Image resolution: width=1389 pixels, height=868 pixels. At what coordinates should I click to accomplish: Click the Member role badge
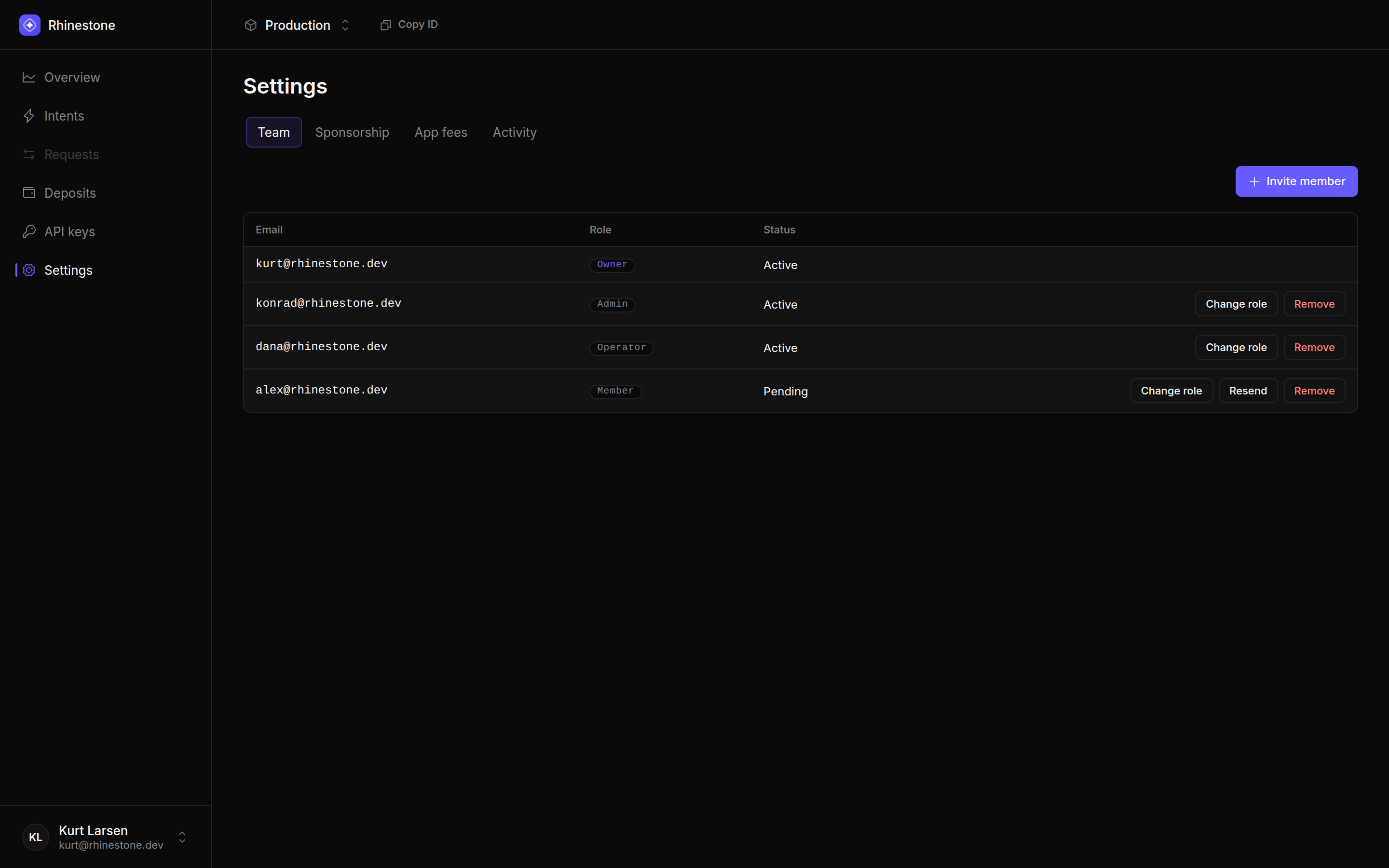tap(615, 391)
